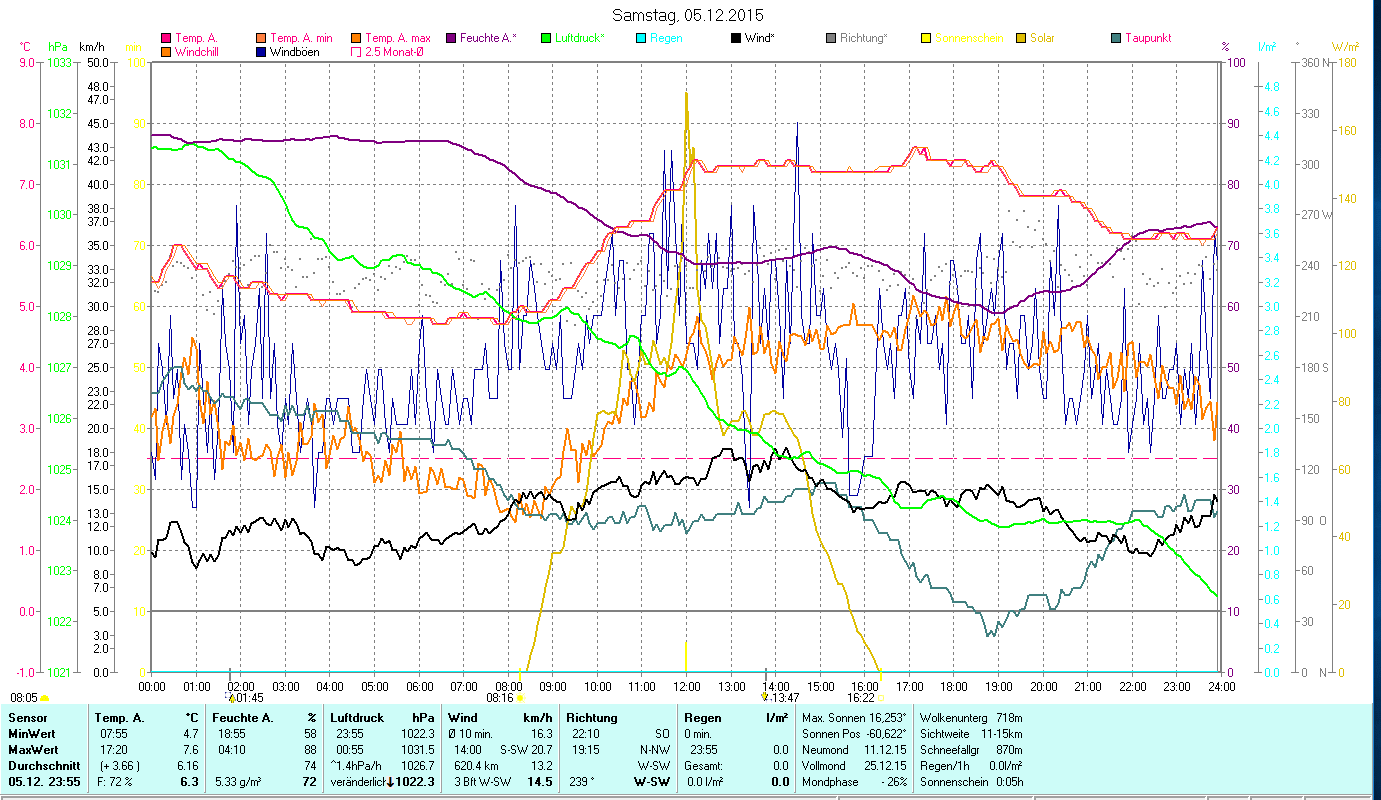Image resolution: width=1381 pixels, height=800 pixels.
Task: Click the 'Luftdruck' table column header
Action: pyautogui.click(x=357, y=718)
